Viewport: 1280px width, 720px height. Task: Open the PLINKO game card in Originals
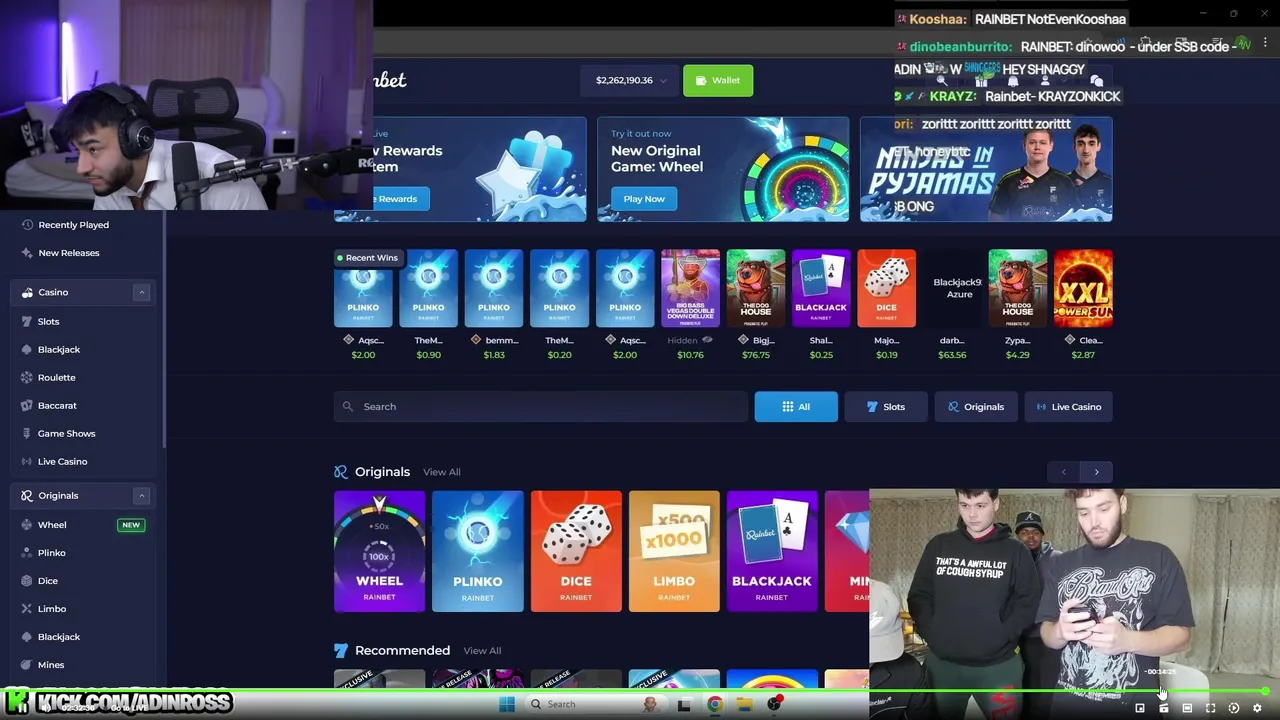(477, 551)
